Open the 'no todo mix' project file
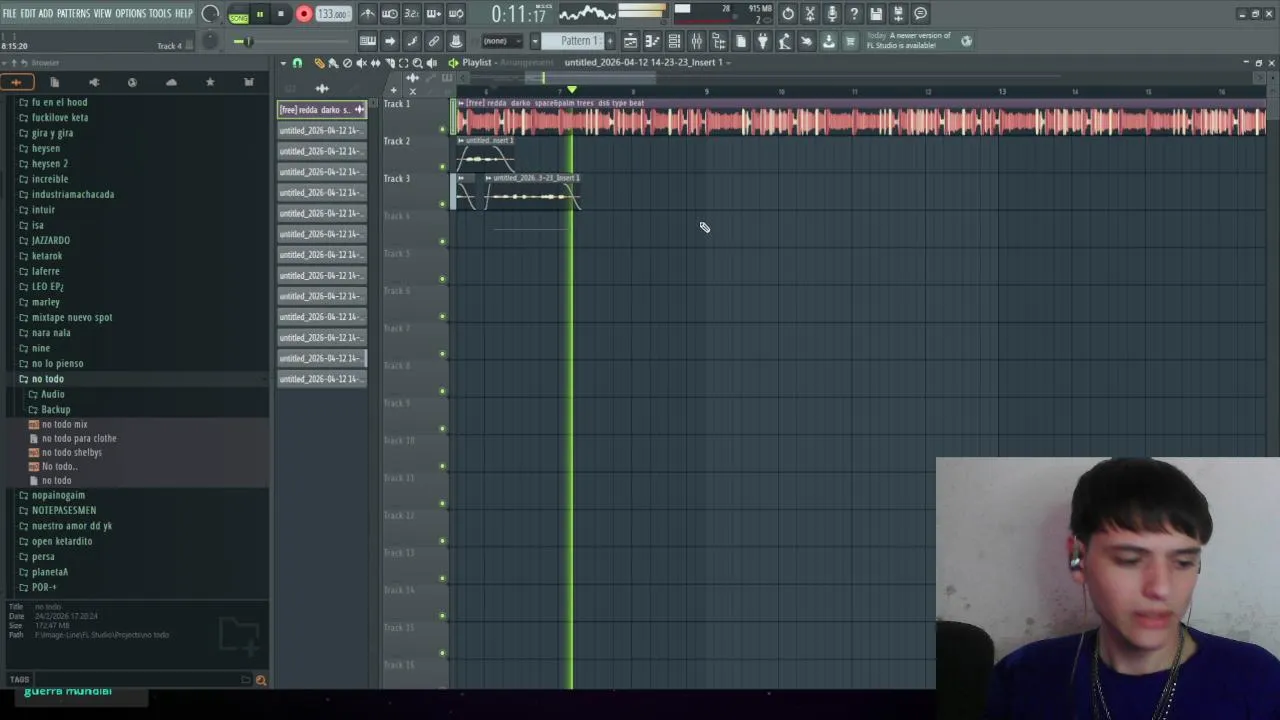 point(64,424)
